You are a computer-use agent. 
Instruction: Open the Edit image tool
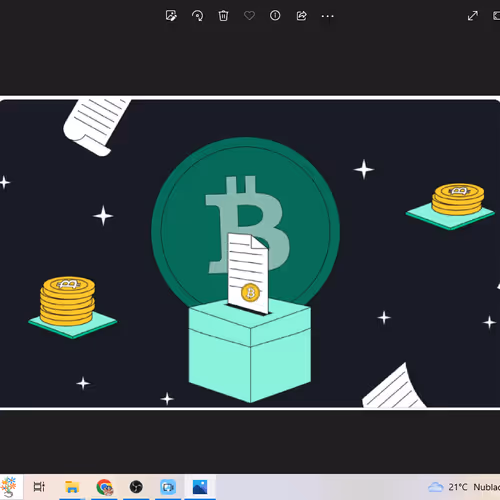pyautogui.click(x=171, y=16)
